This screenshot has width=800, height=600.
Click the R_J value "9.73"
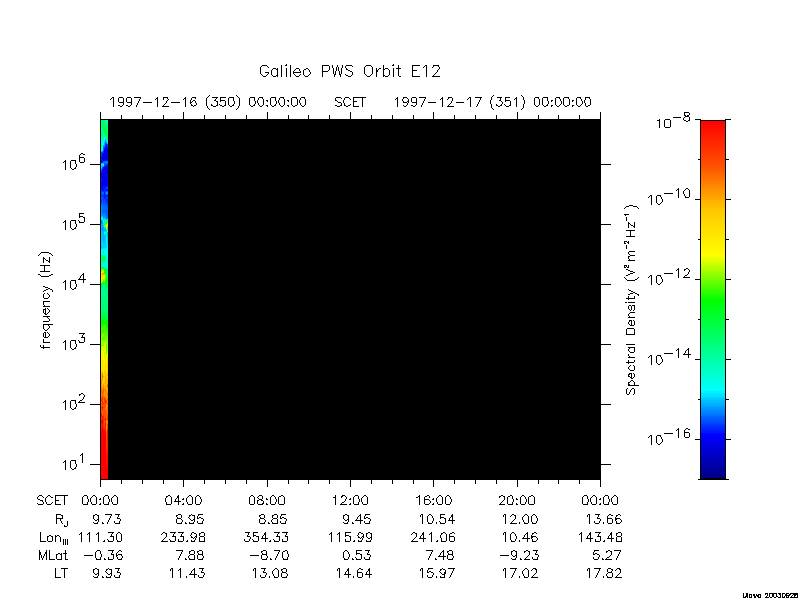click(107, 519)
